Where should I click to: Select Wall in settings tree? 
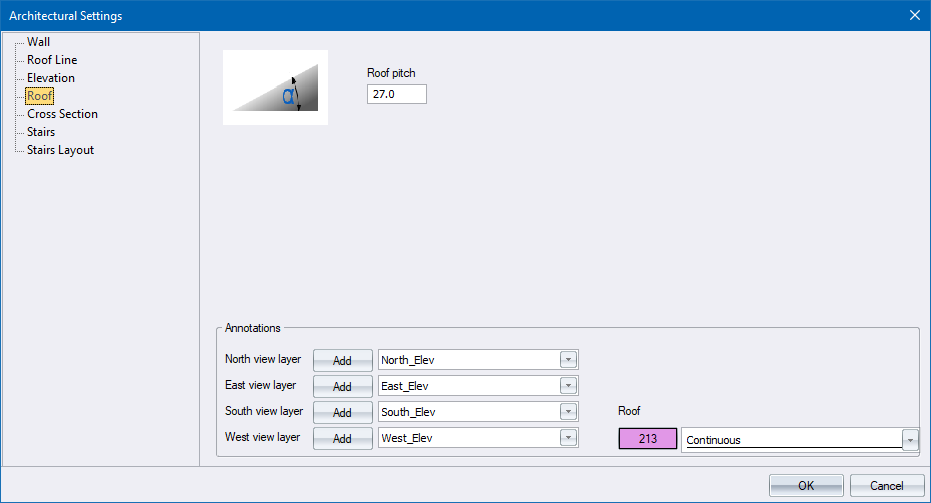(38, 42)
